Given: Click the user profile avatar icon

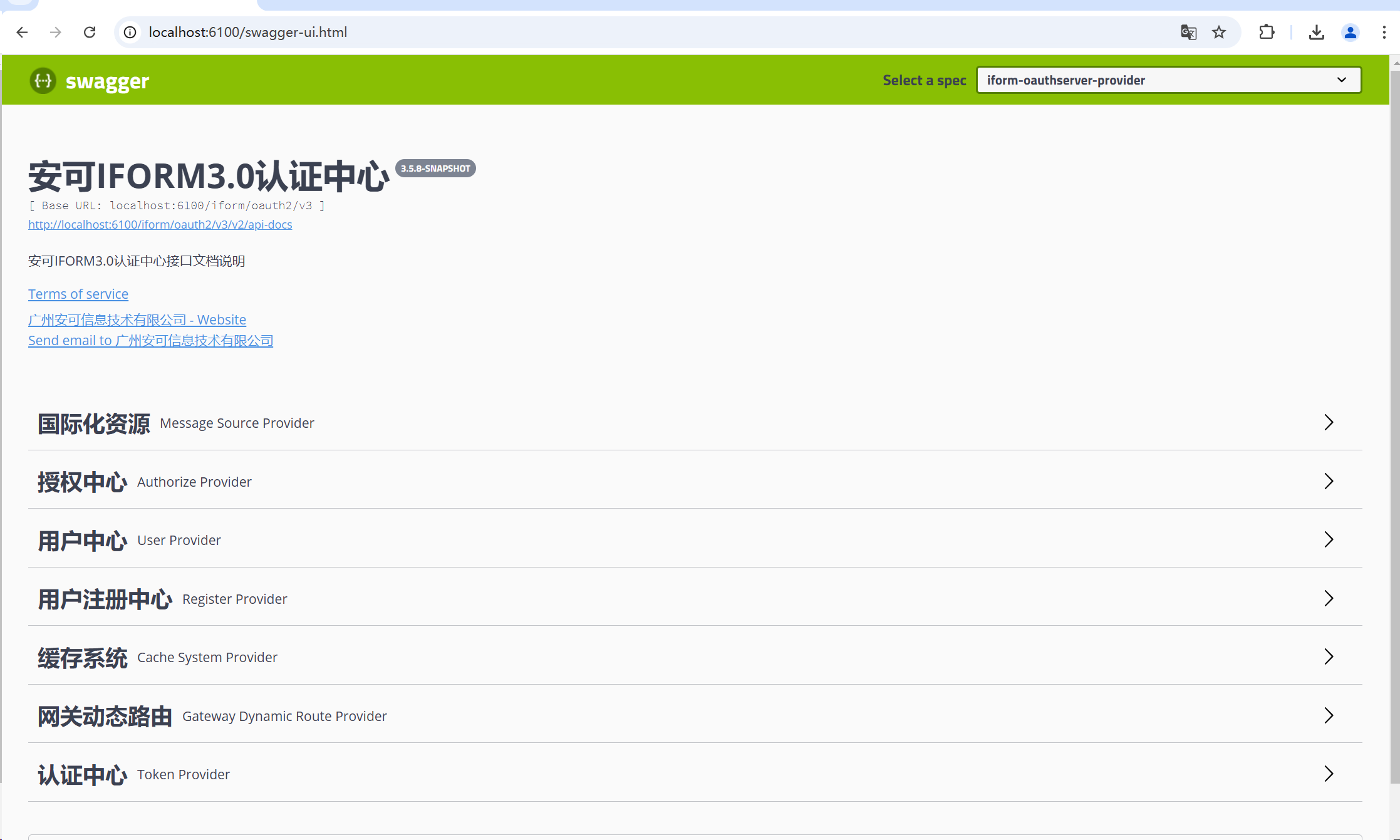Looking at the screenshot, I should pos(1350,33).
